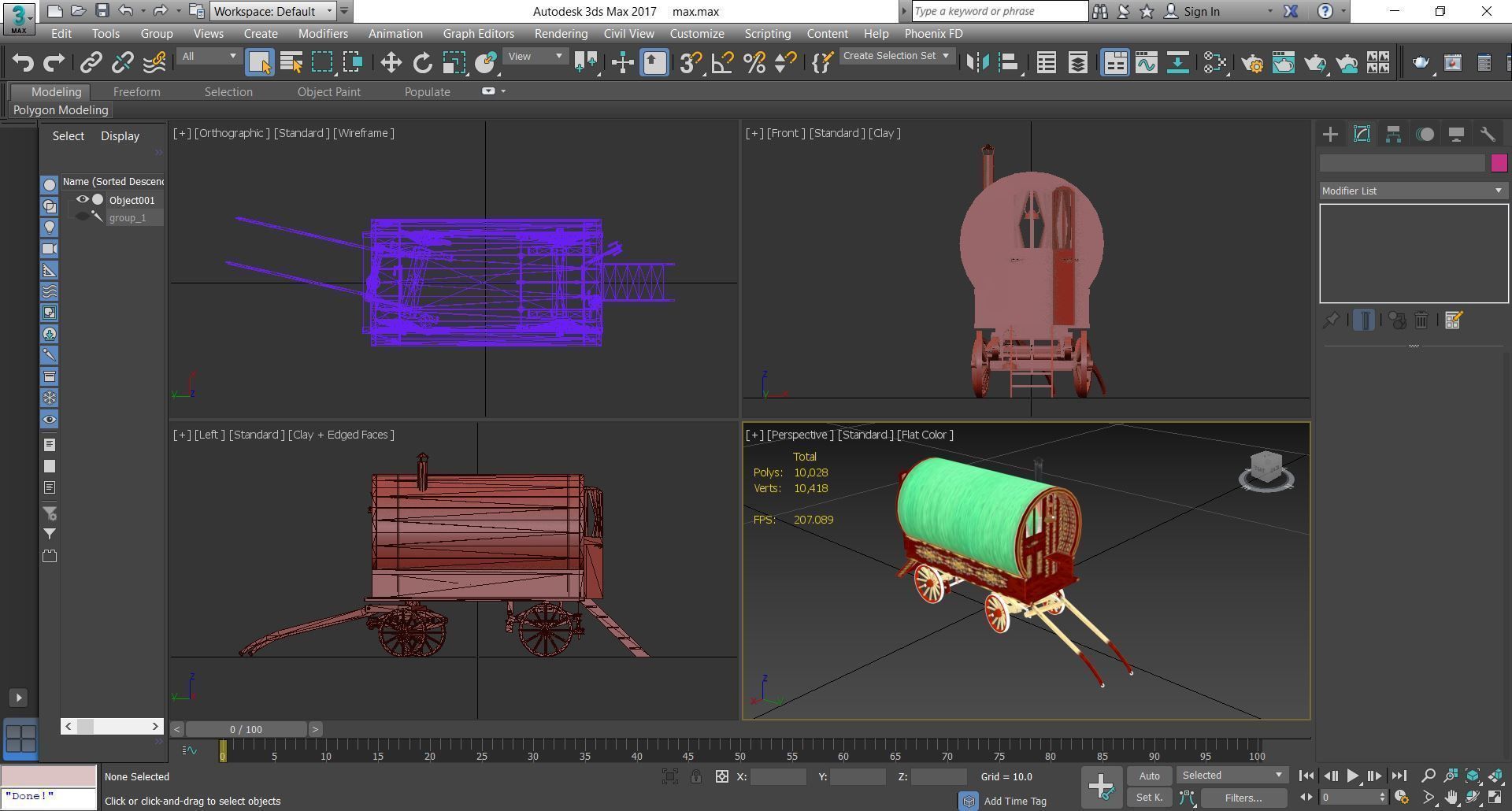Switch to the Modify command panel
The width and height of the screenshot is (1512, 811).
(1361, 134)
